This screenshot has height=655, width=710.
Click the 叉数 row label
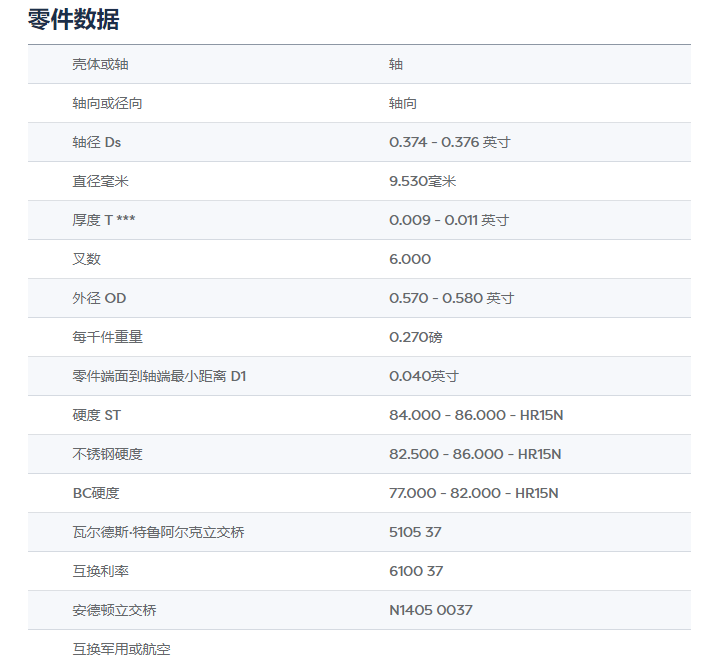(x=86, y=259)
